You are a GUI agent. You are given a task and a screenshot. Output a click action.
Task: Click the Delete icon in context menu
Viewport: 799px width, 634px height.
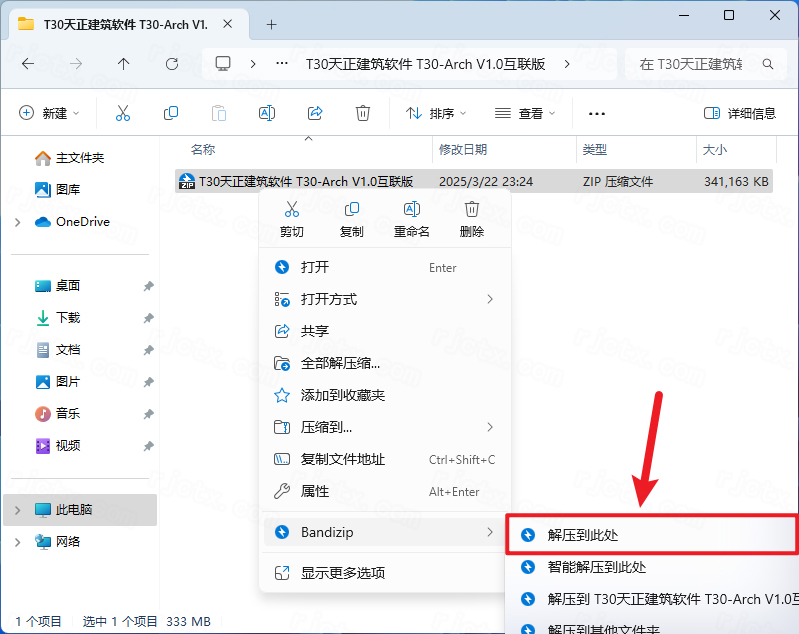pyautogui.click(x=472, y=210)
